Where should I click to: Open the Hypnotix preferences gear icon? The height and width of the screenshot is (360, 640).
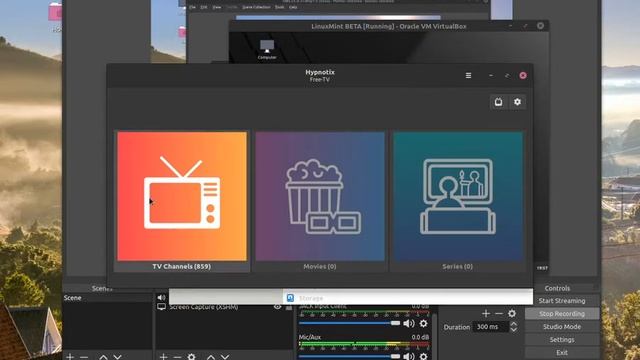517,102
